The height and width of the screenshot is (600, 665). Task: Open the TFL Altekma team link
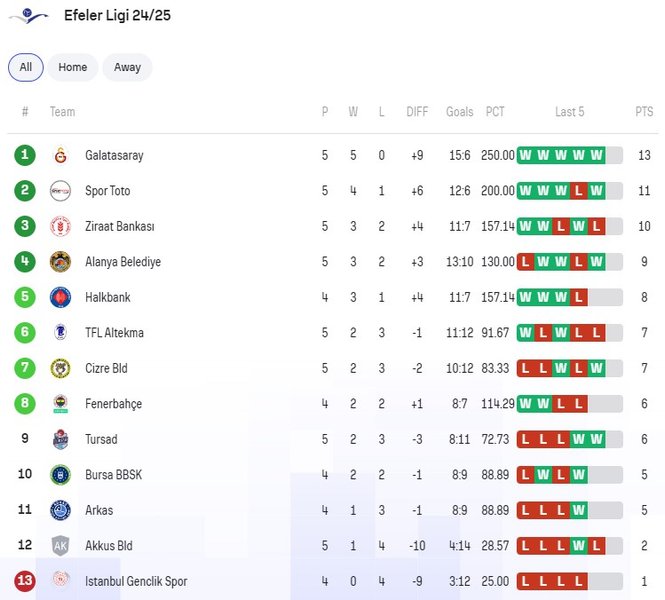114,333
